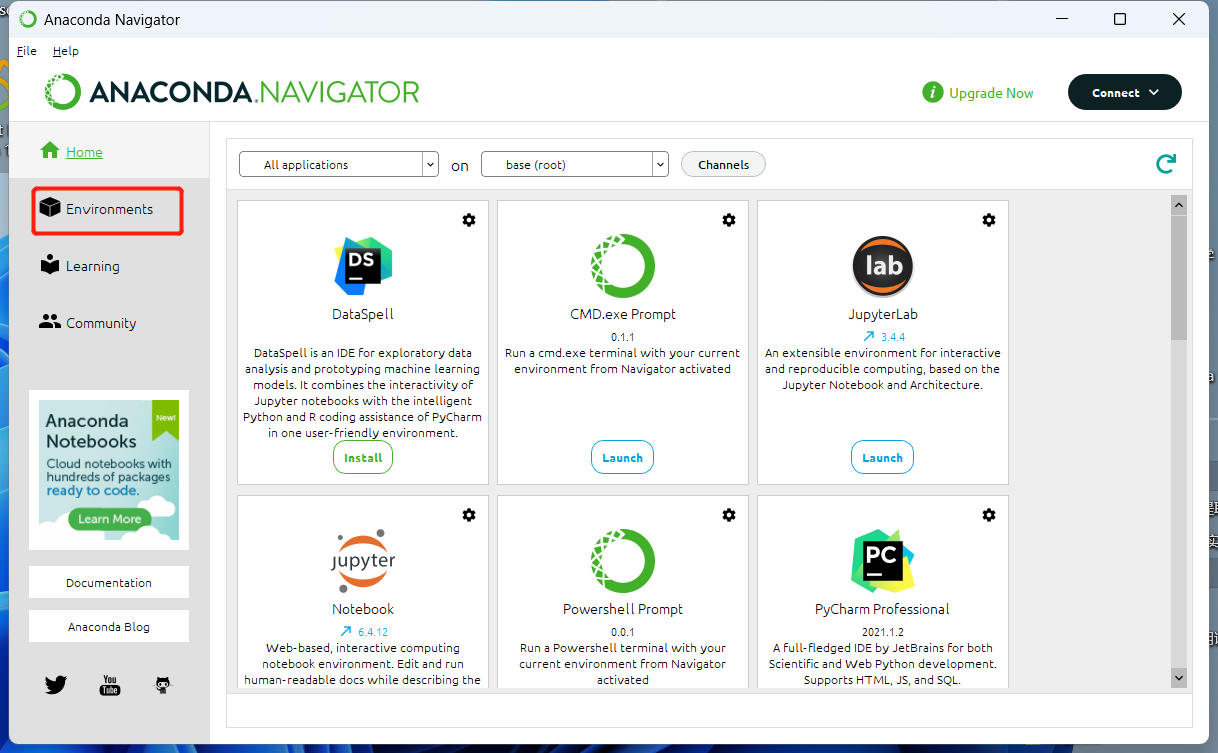Click the JupyterLab lab logo icon
The height and width of the screenshot is (753, 1218).
coord(883,266)
